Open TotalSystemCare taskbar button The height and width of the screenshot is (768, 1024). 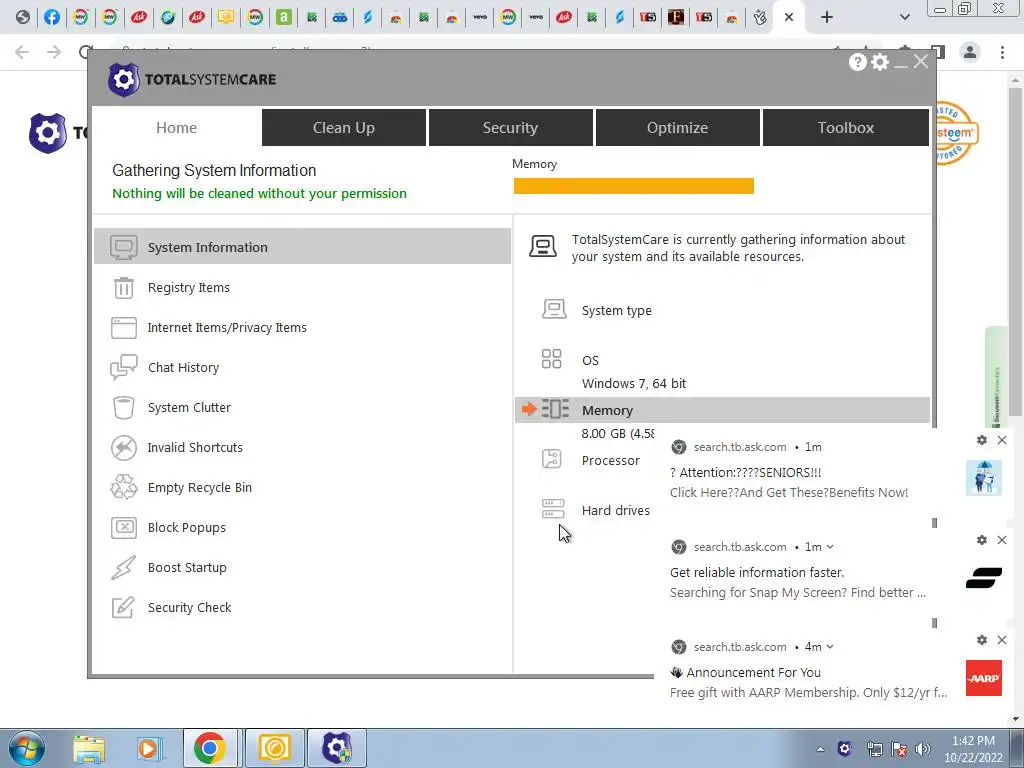click(x=337, y=748)
